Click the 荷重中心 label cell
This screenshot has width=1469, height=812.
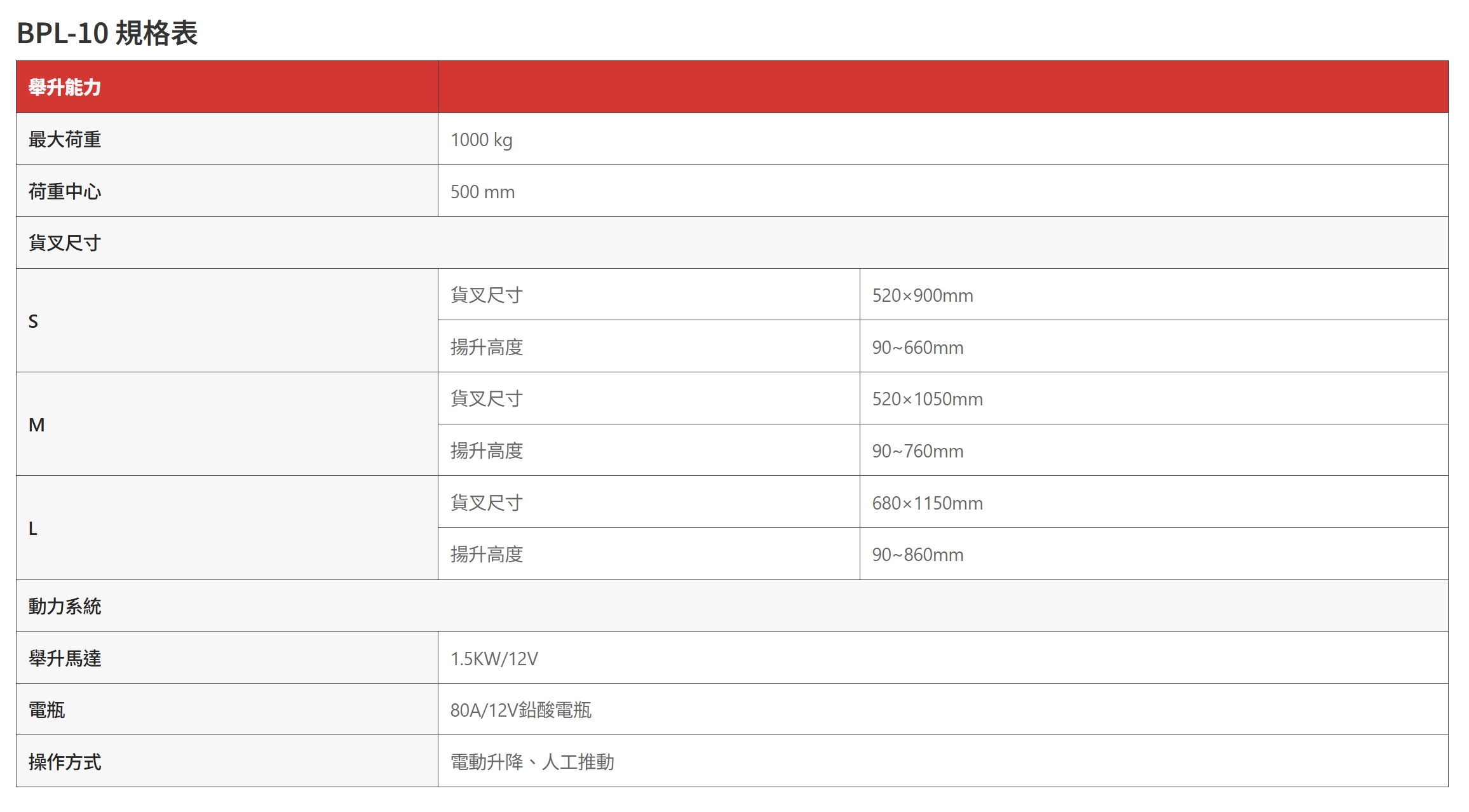(x=65, y=191)
